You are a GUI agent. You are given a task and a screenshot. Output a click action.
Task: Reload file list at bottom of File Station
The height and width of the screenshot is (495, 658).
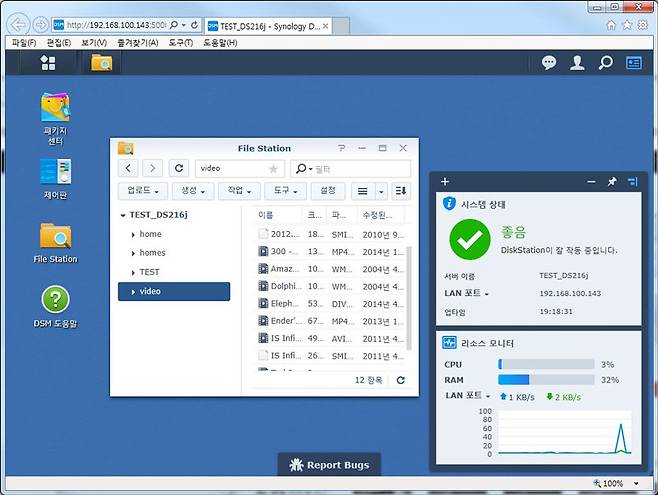pos(401,380)
